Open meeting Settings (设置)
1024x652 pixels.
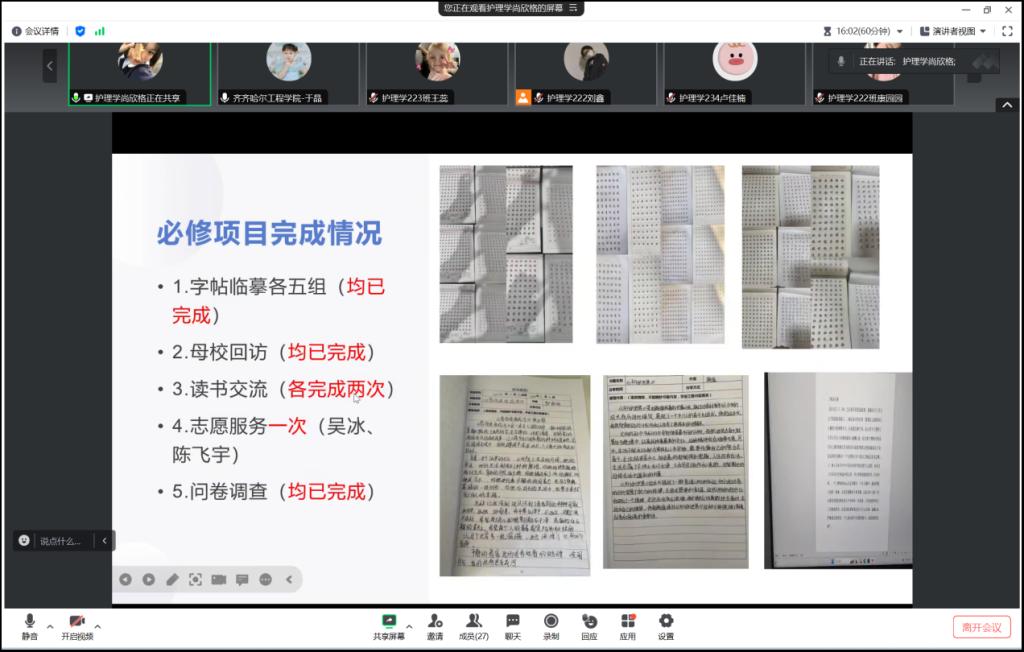[x=666, y=626]
